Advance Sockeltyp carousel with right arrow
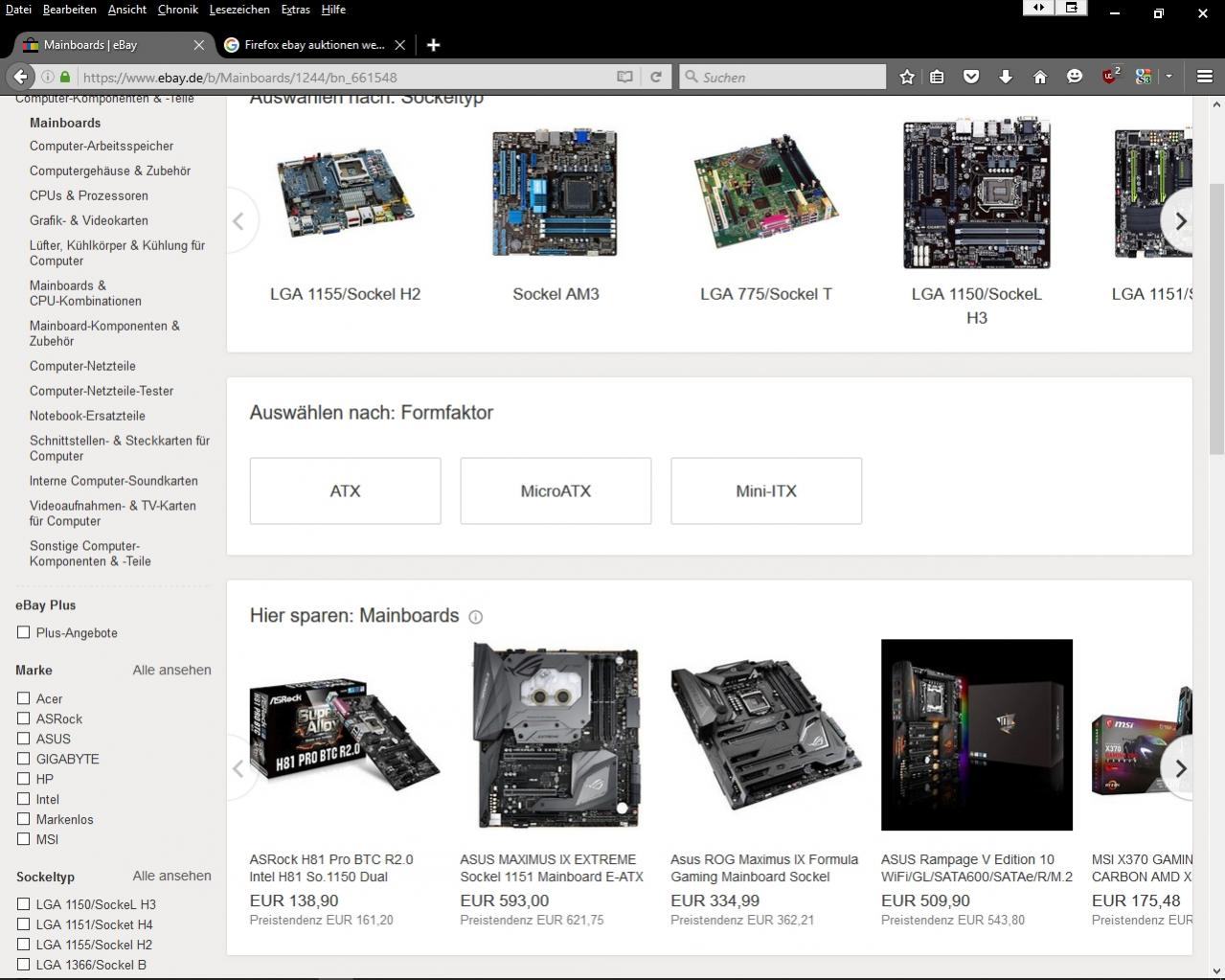Viewport: 1225px width, 980px height. [x=1180, y=221]
